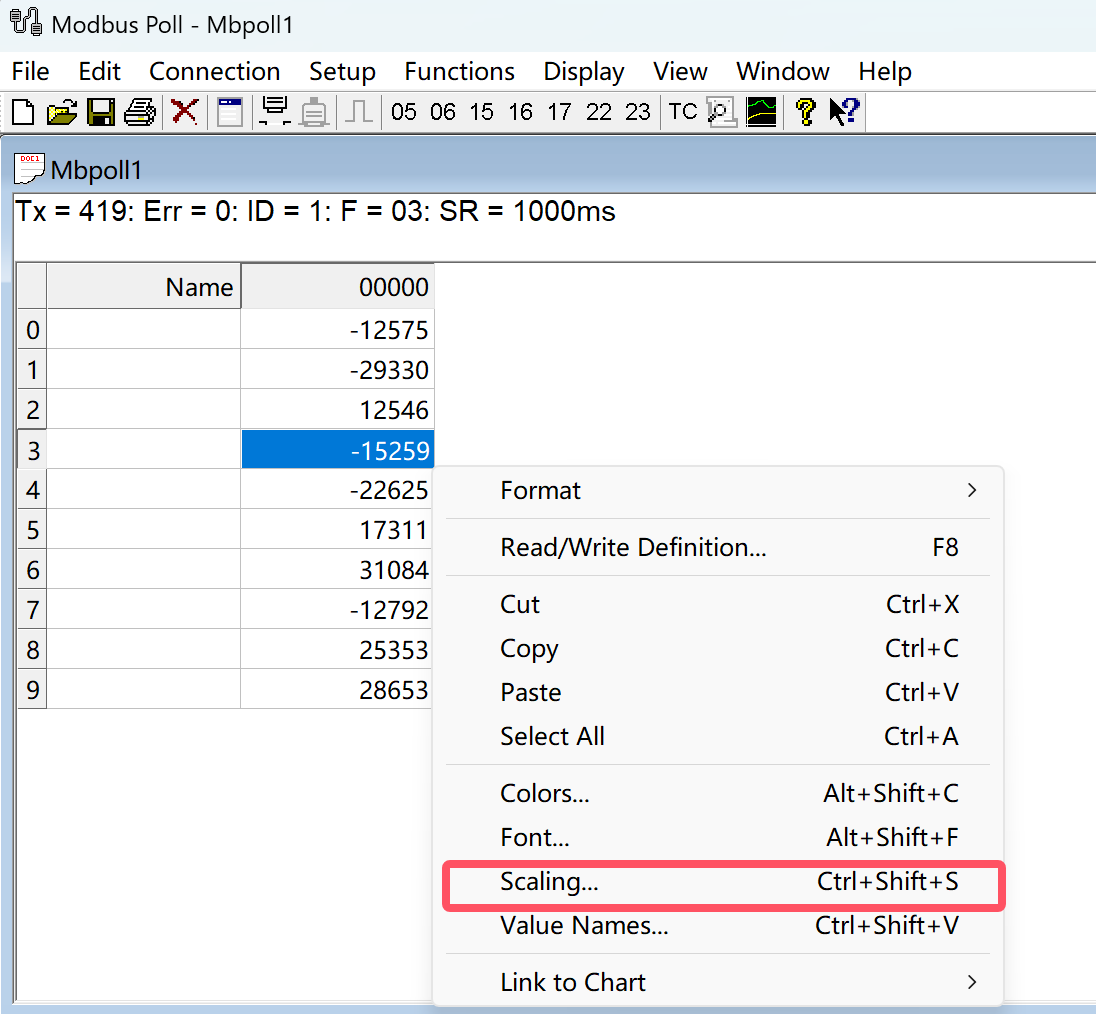Click the 00000 column header

point(338,287)
